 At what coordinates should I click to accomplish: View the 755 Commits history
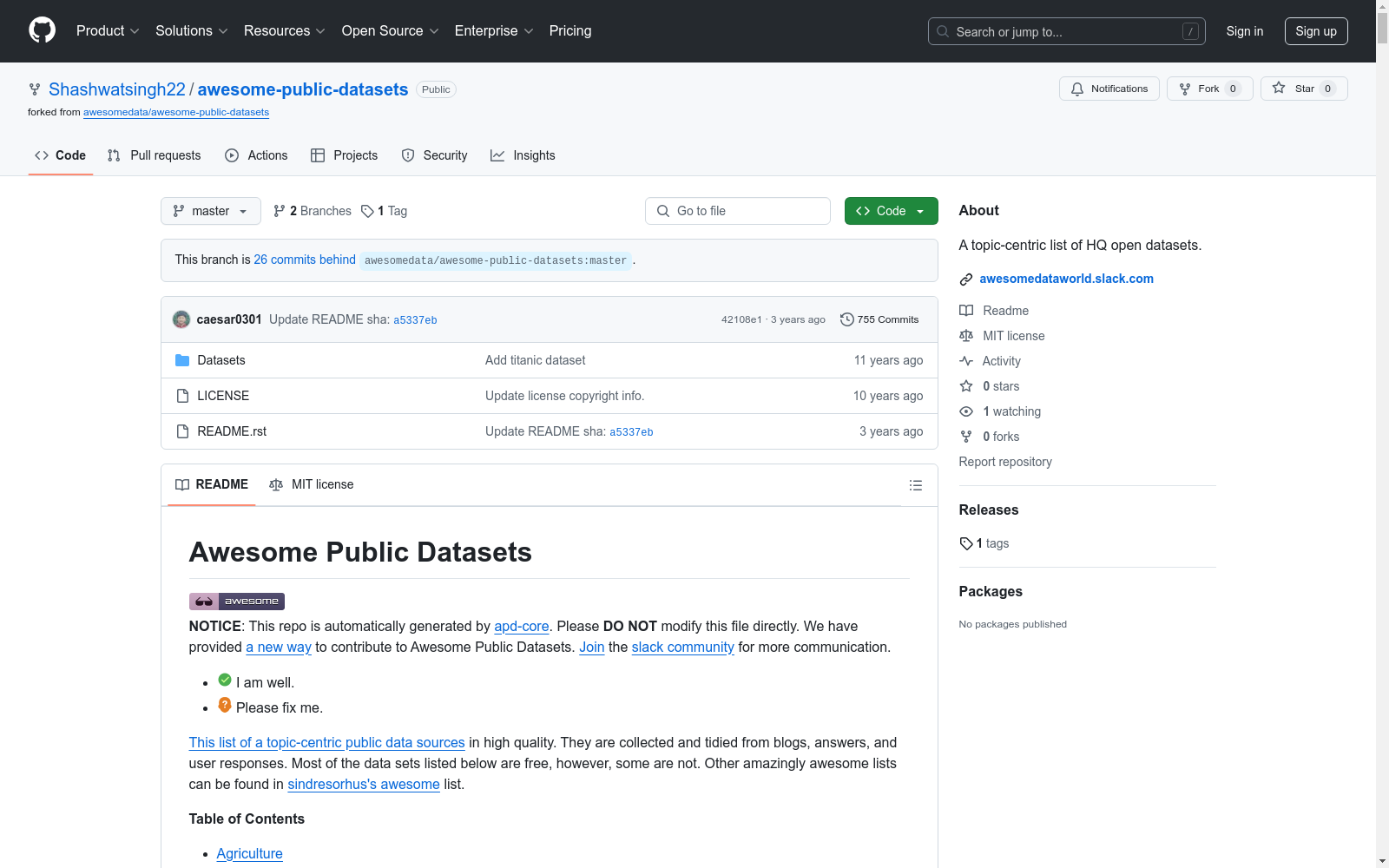pos(879,319)
